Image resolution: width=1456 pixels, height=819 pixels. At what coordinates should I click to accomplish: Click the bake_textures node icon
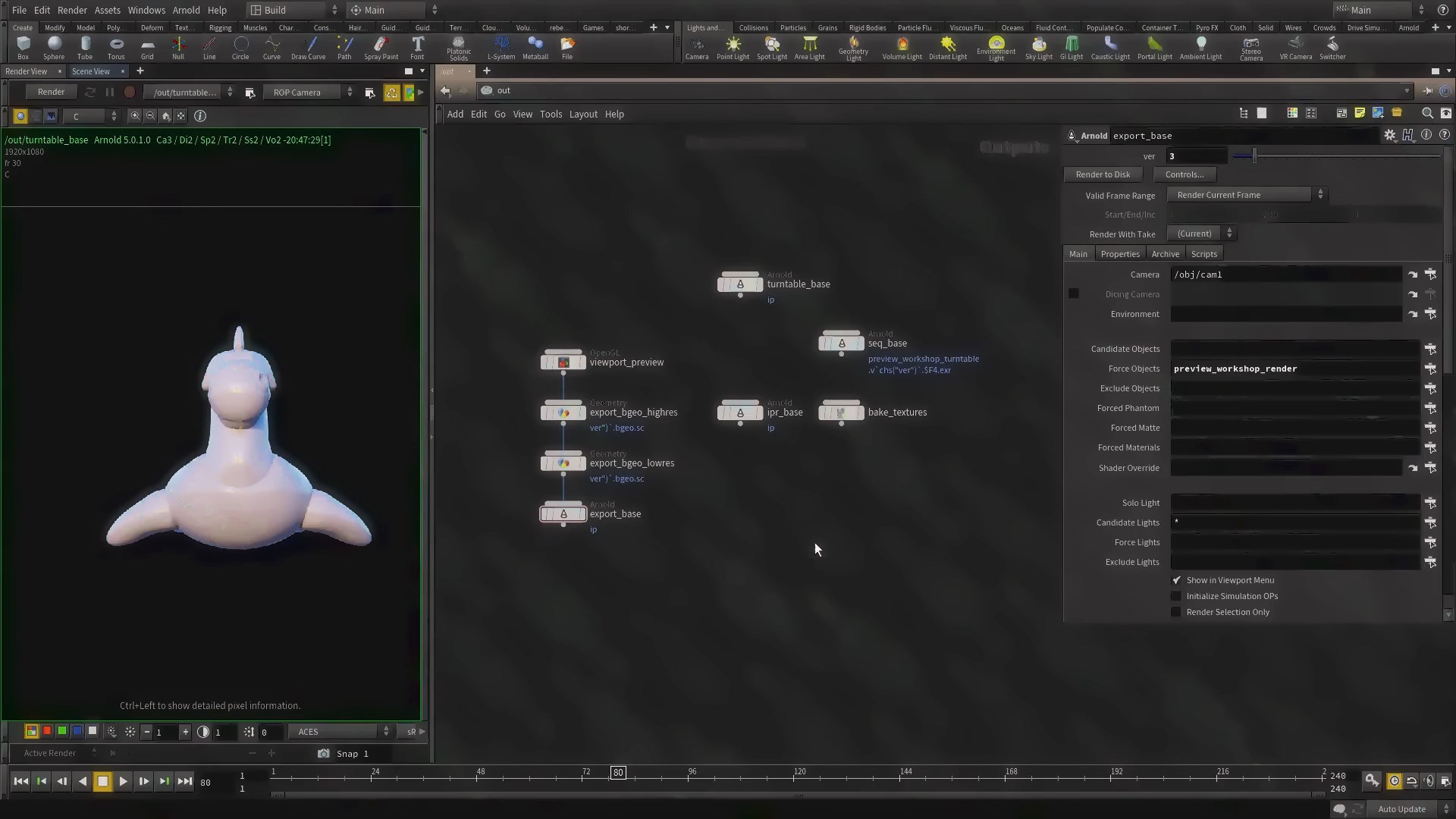841,413
